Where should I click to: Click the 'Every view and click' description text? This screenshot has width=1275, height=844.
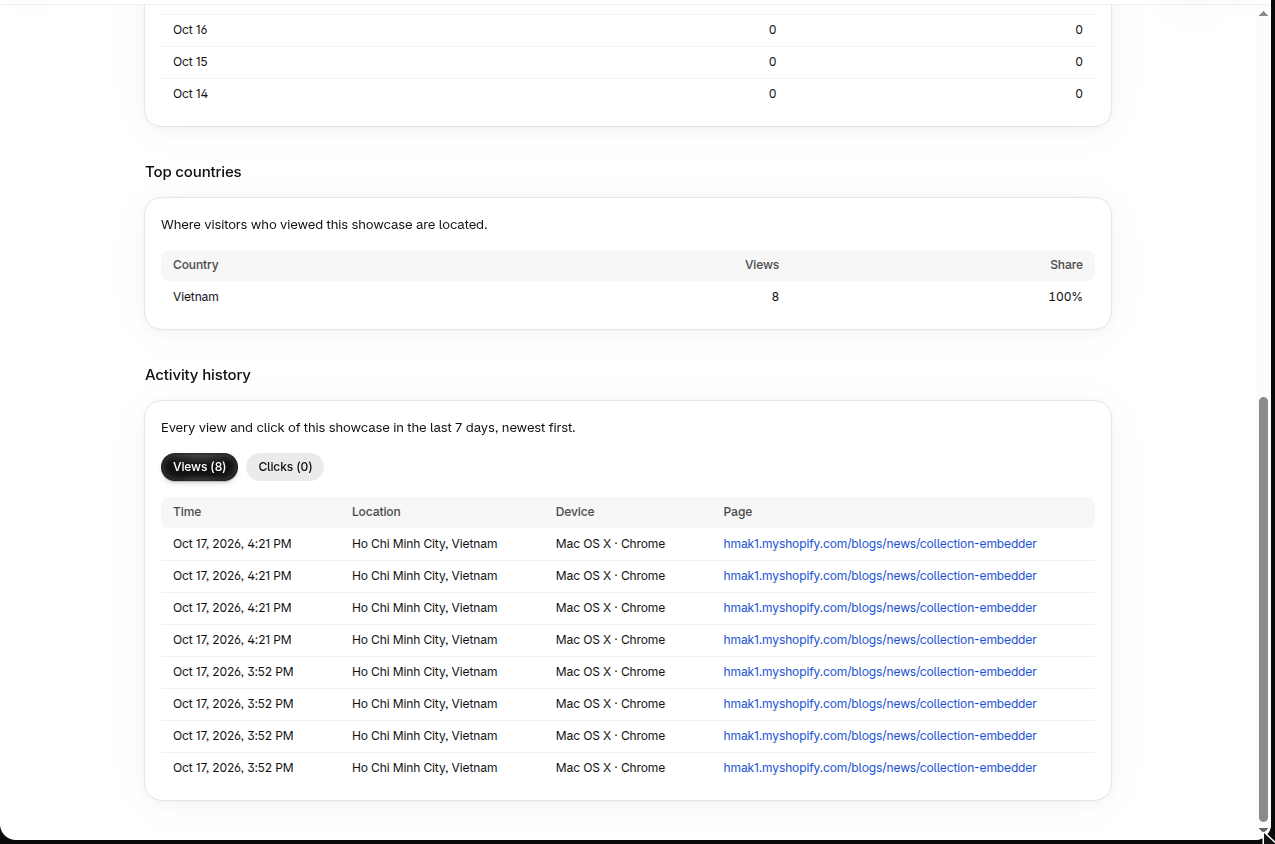pyautogui.click(x=368, y=428)
